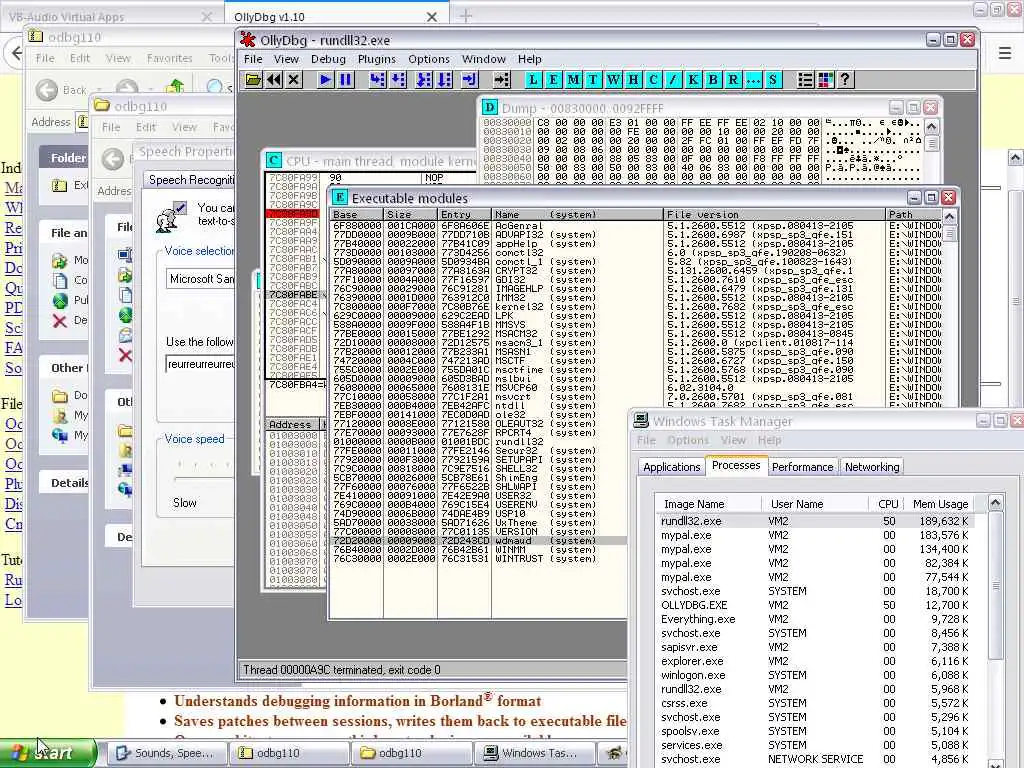Show Log window via L button
1024x768 pixels.
tap(533, 80)
